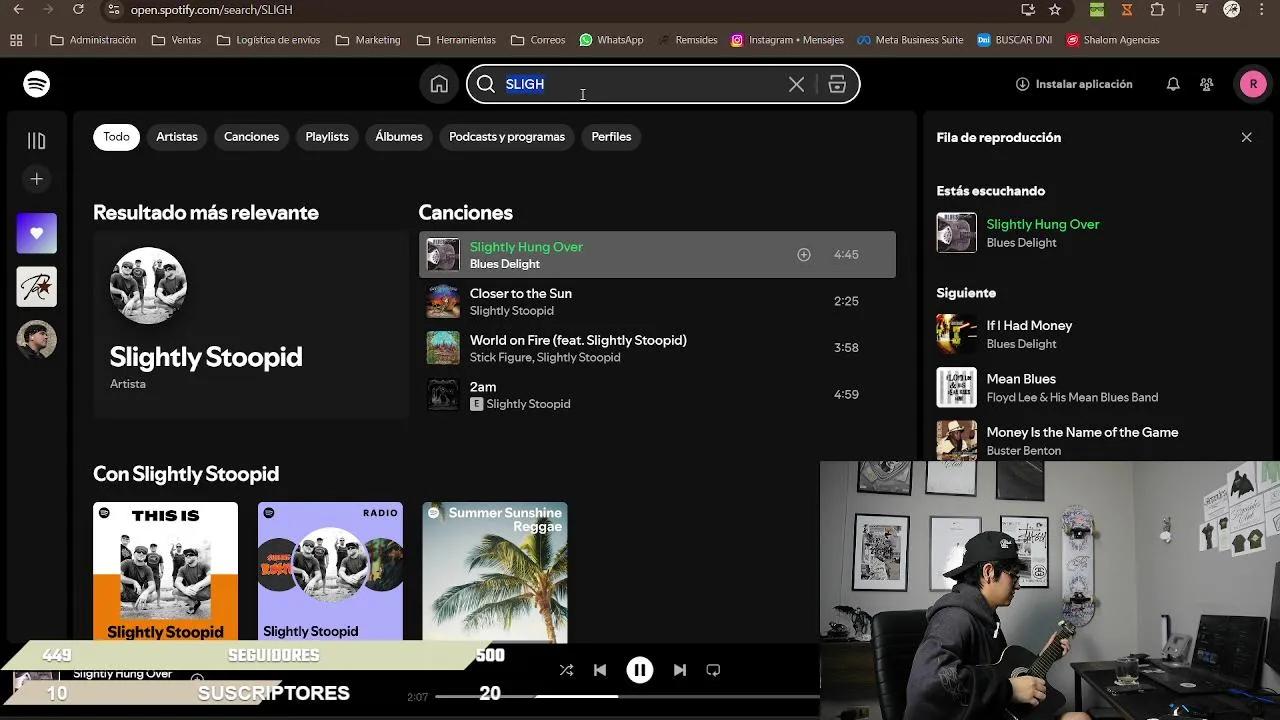This screenshot has height=720, width=1280.
Task: Go back in browser history
Action: coord(18,10)
